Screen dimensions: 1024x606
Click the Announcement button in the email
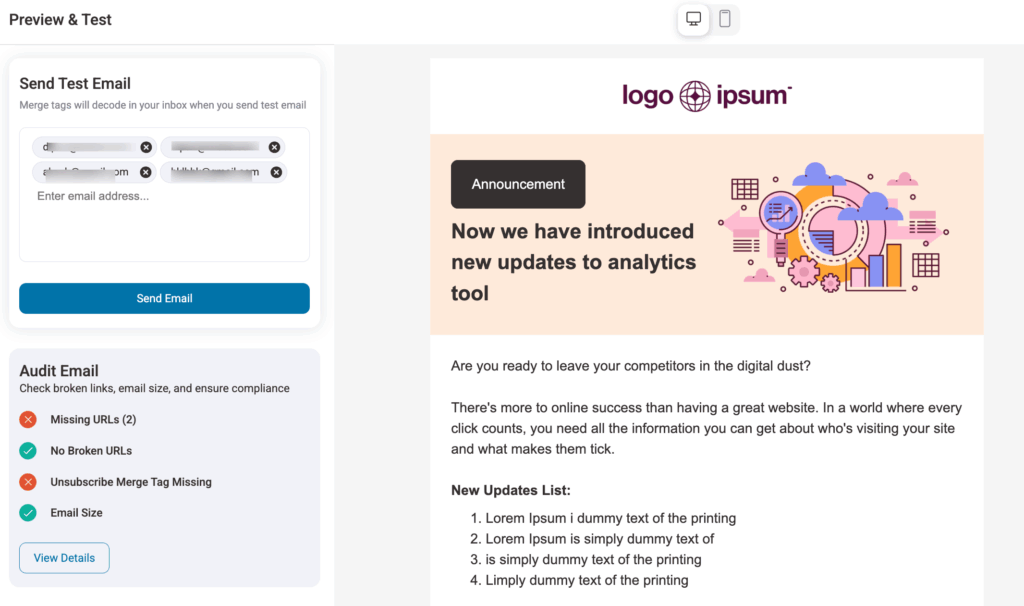point(518,184)
